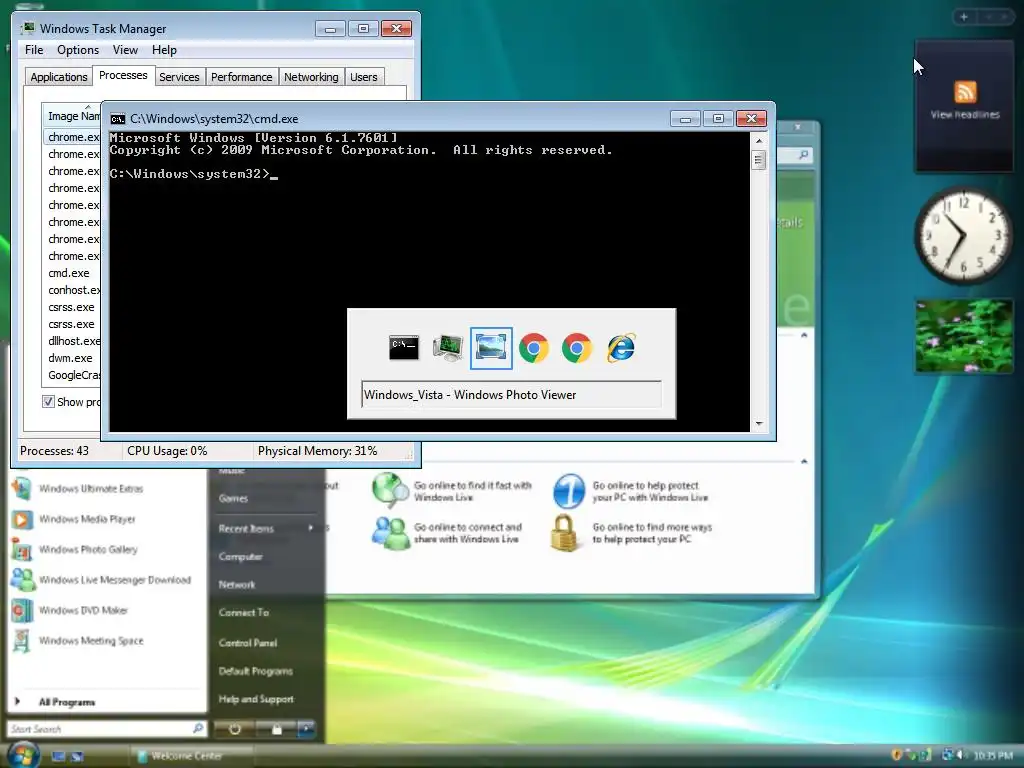Select the dllhost.exe process row
1024x768 pixels.
[x=71, y=341]
